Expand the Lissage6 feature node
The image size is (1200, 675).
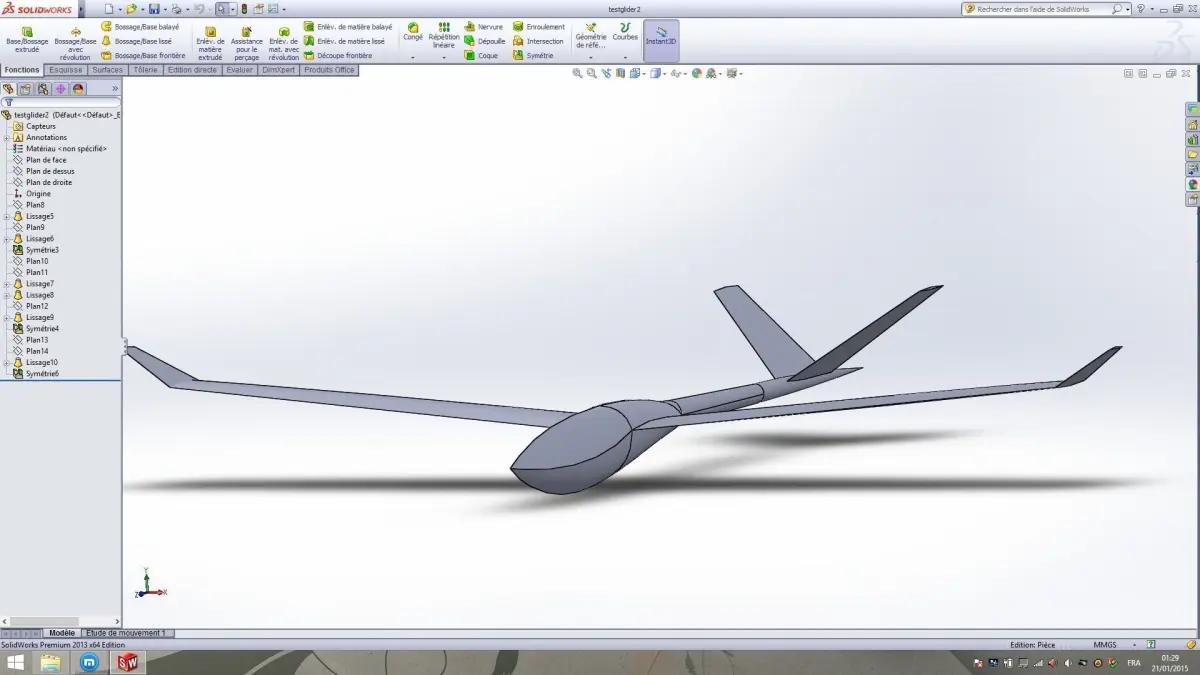coord(7,239)
